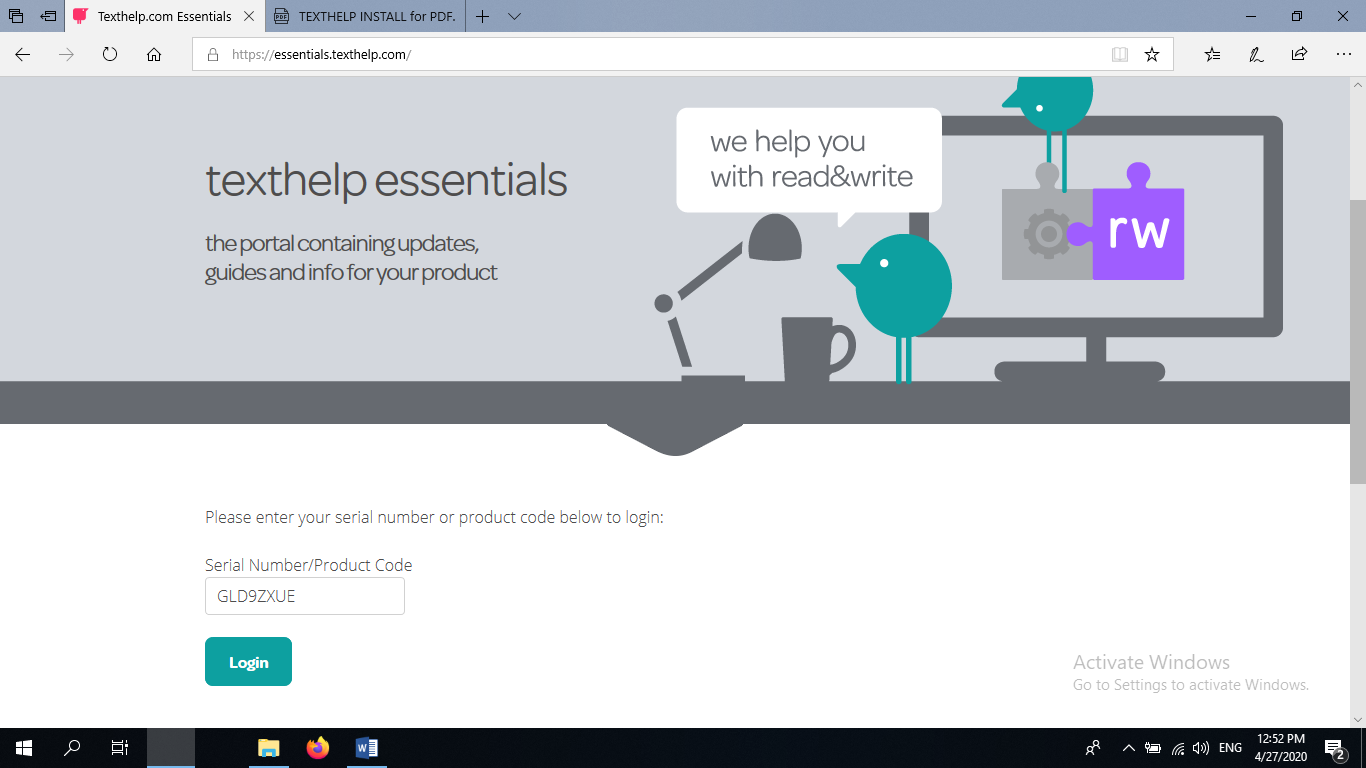Click the 'we help you with read&write' bubble
The image size is (1366, 768).
tap(809, 160)
